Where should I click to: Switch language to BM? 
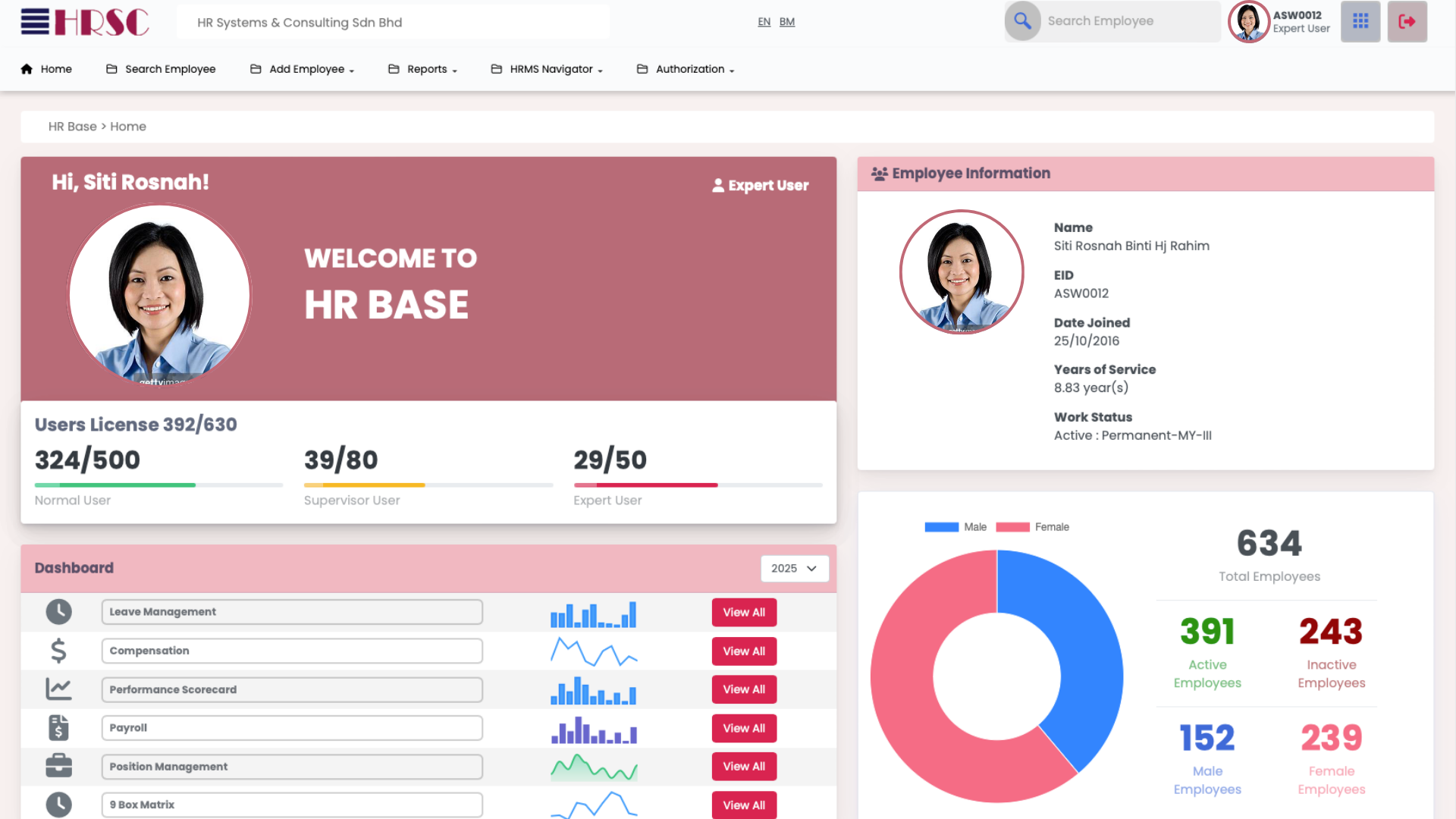[787, 22]
